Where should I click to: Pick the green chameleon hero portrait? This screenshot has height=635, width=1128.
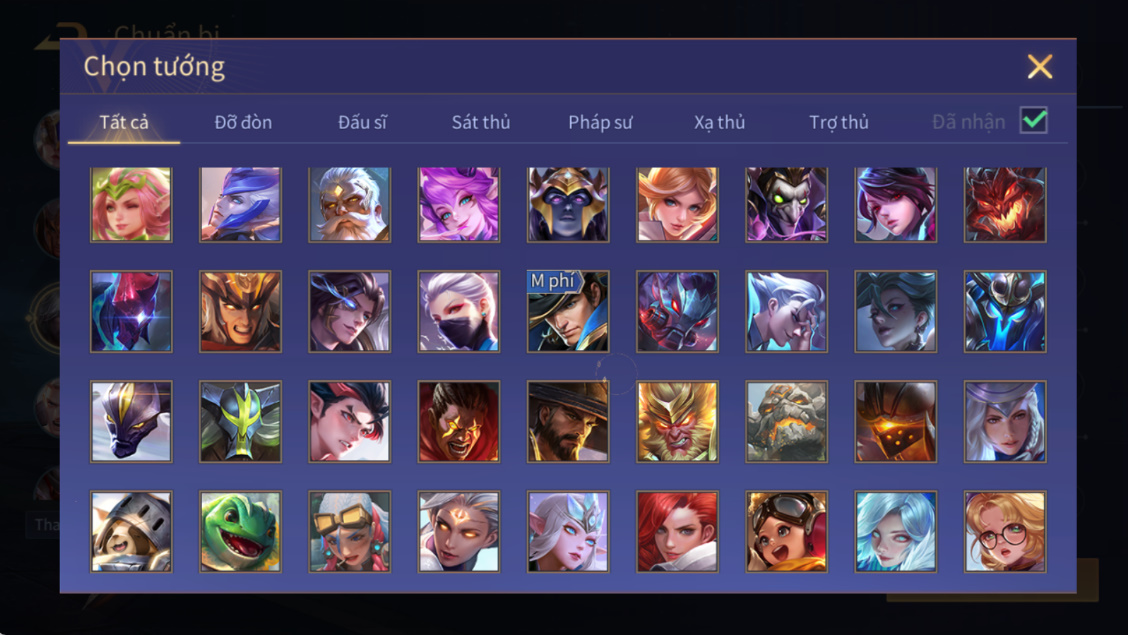tap(240, 531)
